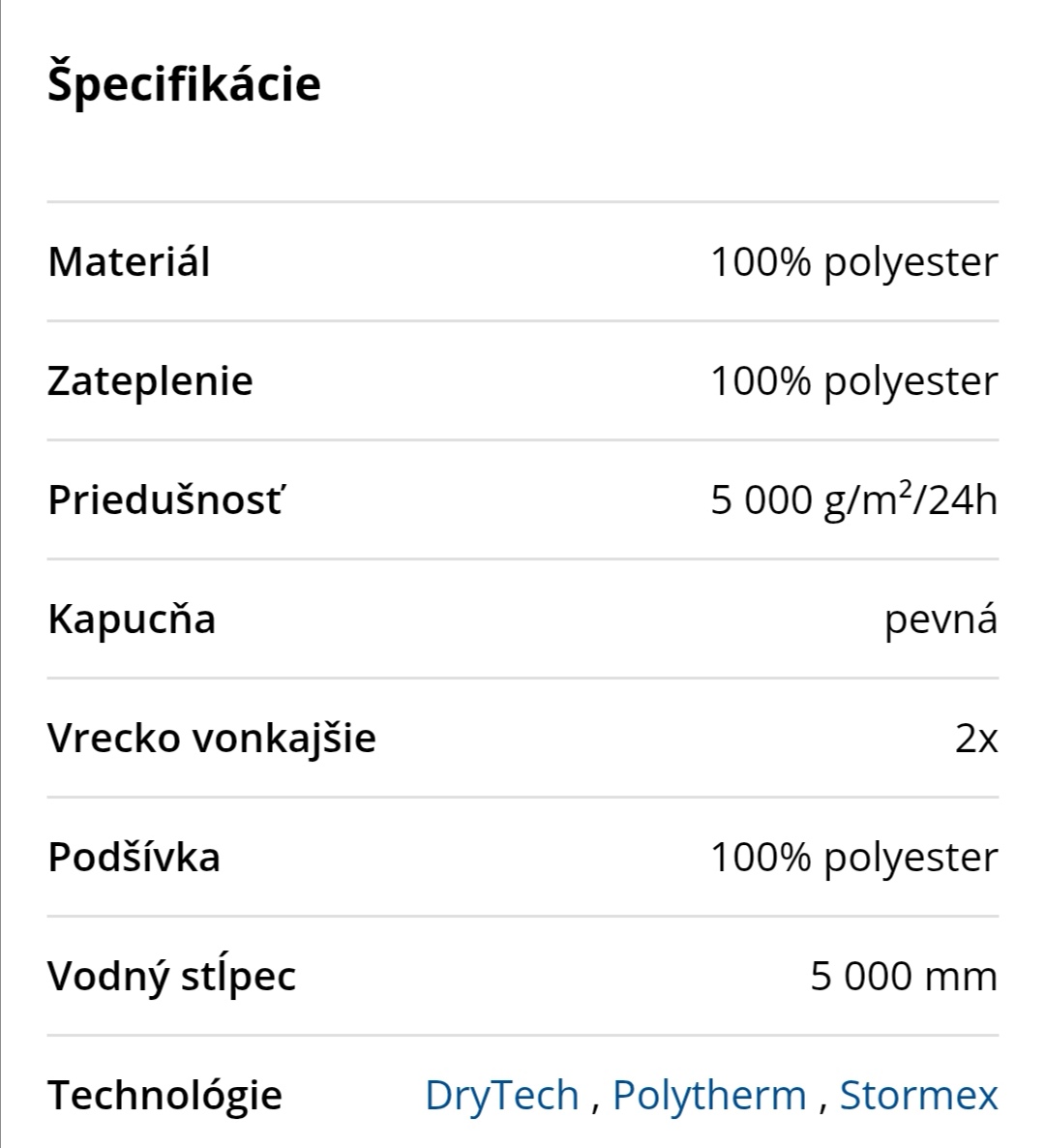Select the '5 000 g/m²/24h' breathability value
The width and height of the screenshot is (1045, 1148).
click(x=853, y=500)
